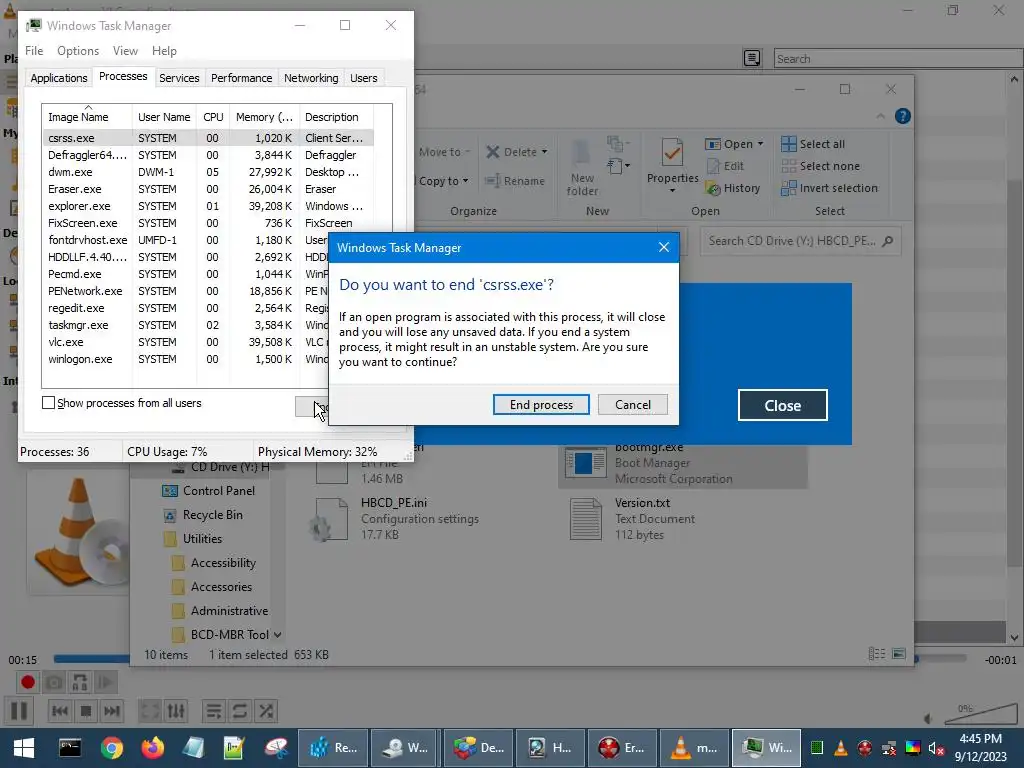Select Administrative folder in navigation tree
Viewport: 1024px width, 768px height.
click(x=221, y=611)
